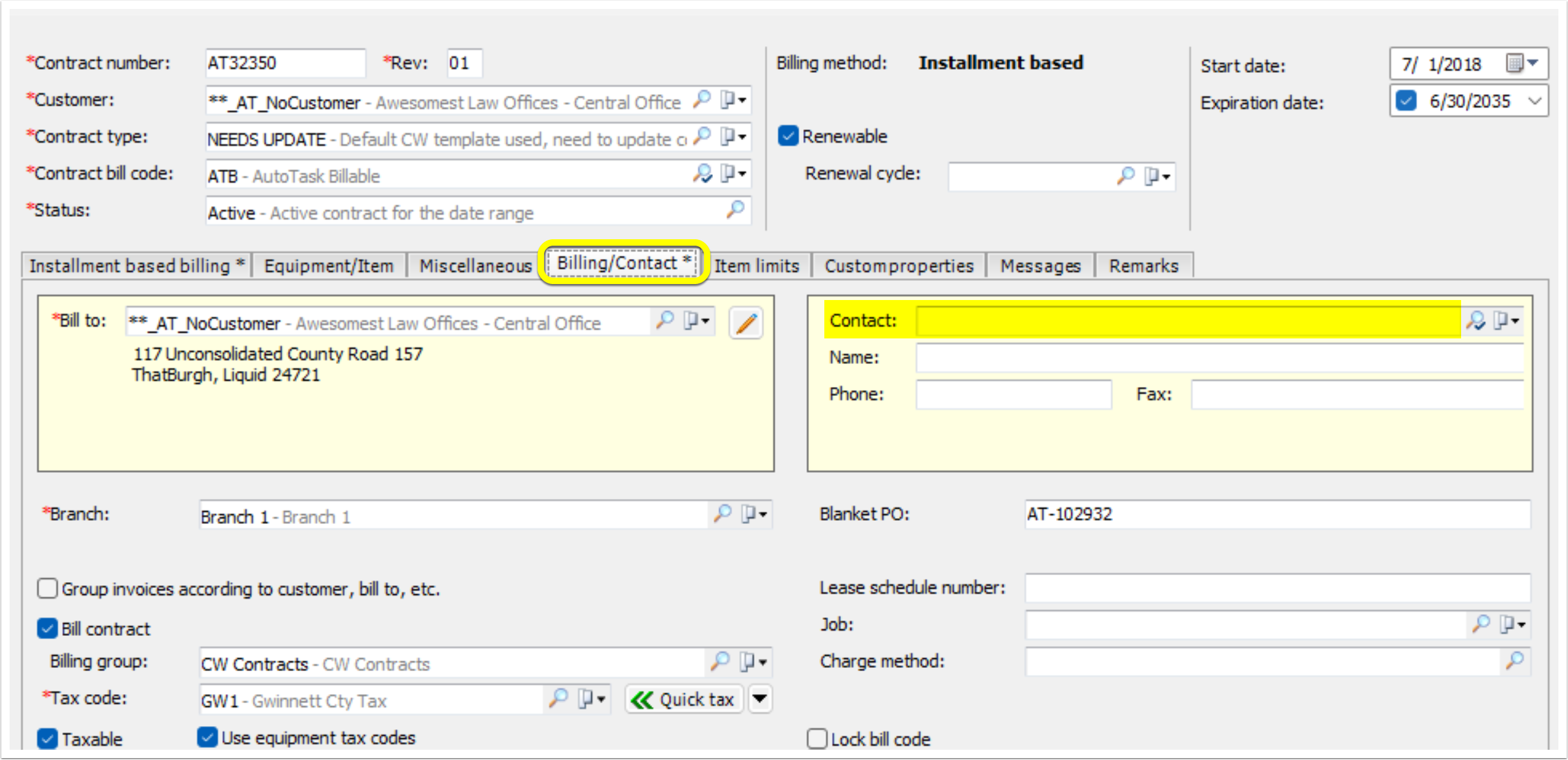The width and height of the screenshot is (1568, 760).
Task: Uncheck the Renewable checkbox
Action: (788, 136)
